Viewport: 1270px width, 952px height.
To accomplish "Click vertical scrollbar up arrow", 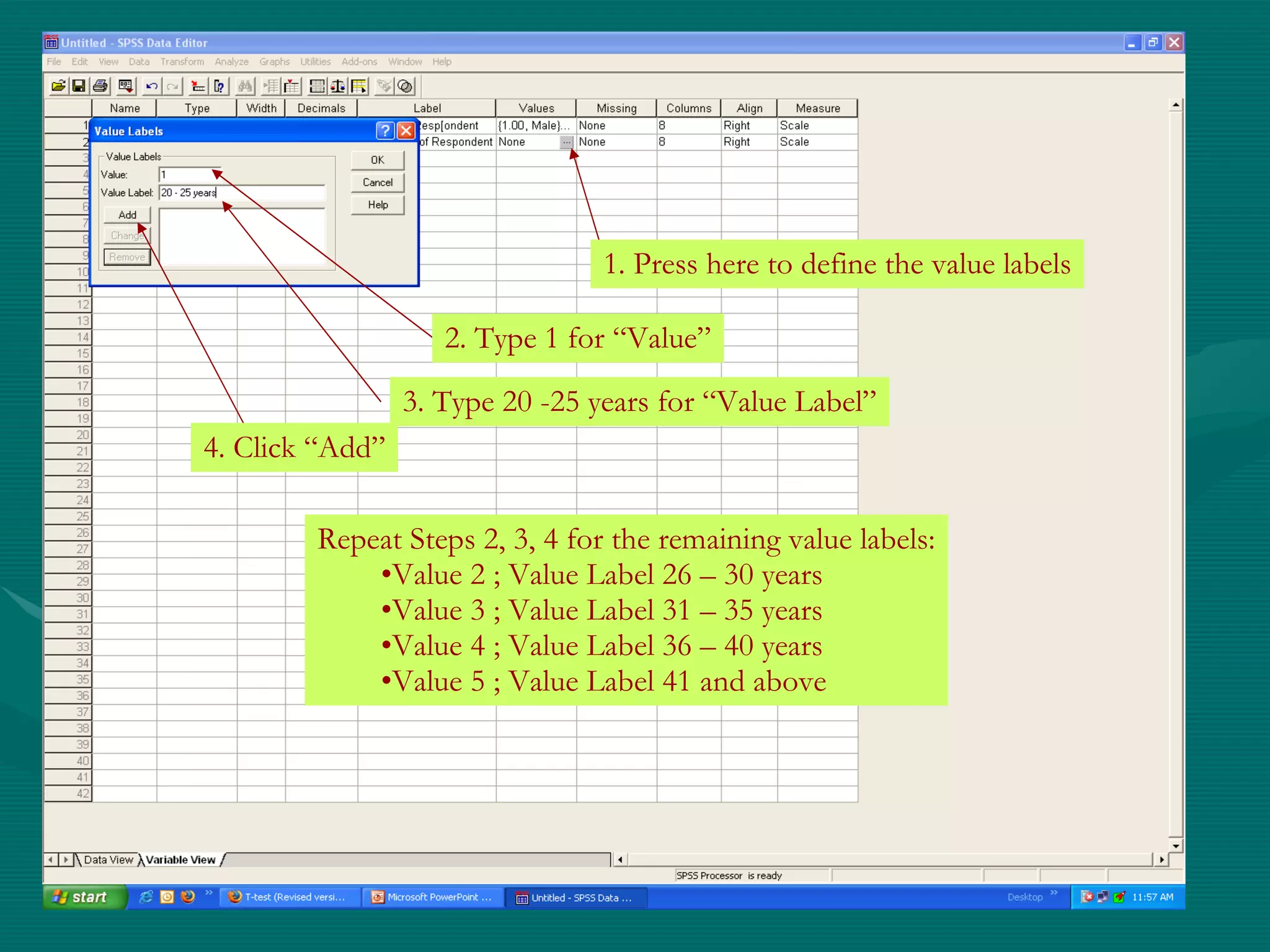I will point(1175,105).
